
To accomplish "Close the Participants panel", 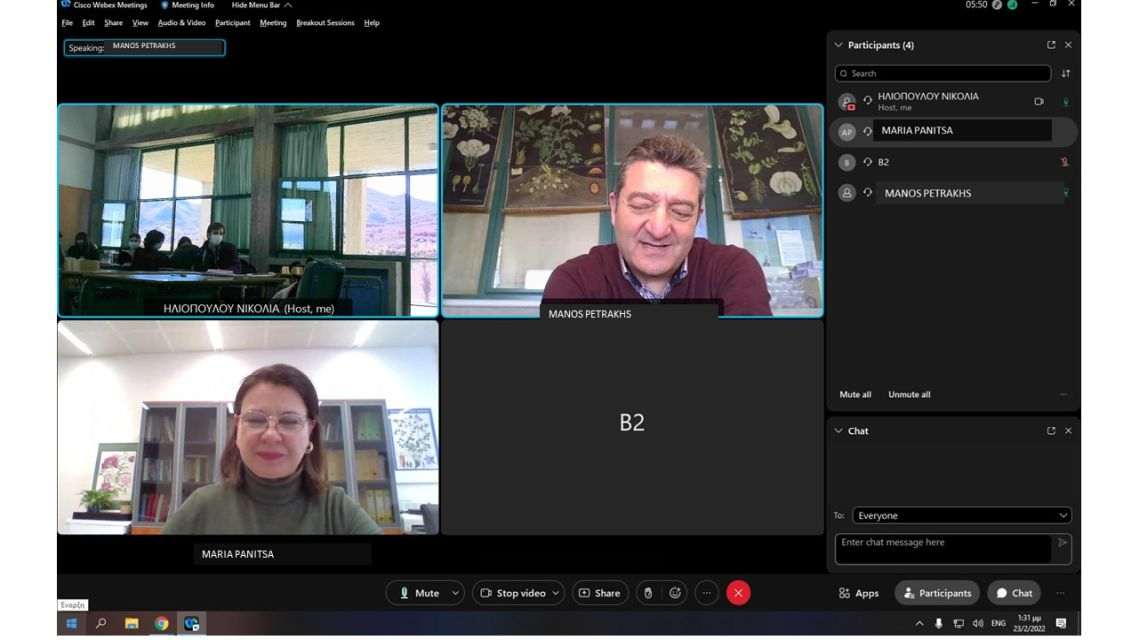I will point(1068,45).
